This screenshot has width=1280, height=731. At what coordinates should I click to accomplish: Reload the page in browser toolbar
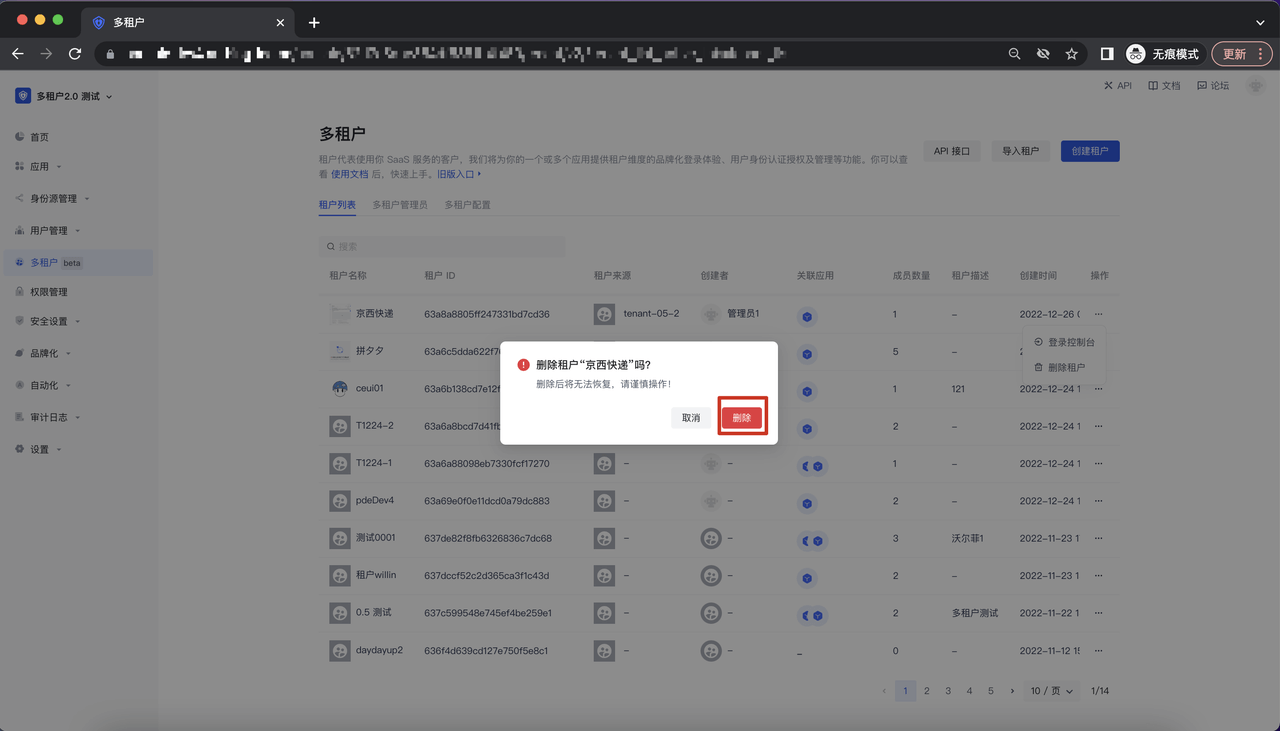click(75, 54)
